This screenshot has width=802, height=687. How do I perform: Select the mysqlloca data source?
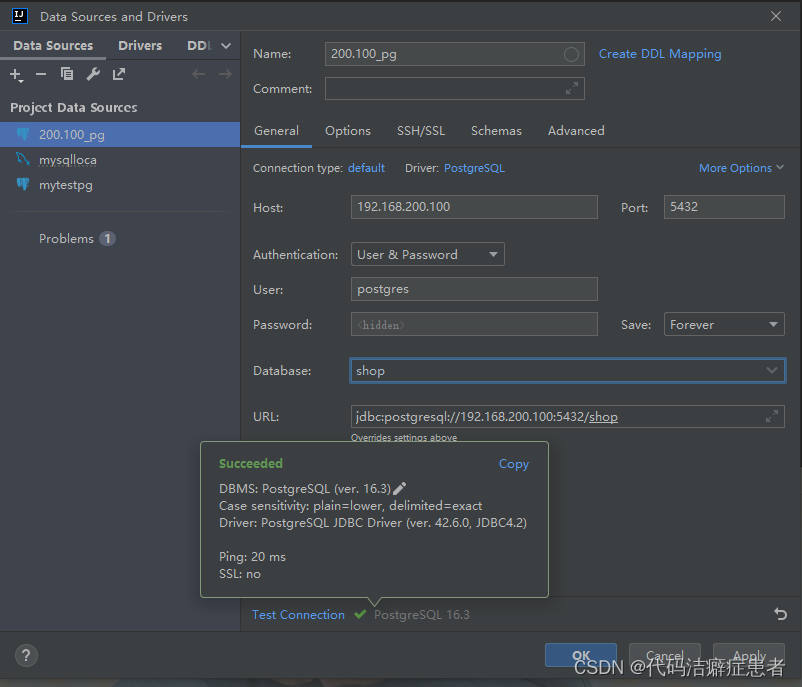[x=68, y=160]
